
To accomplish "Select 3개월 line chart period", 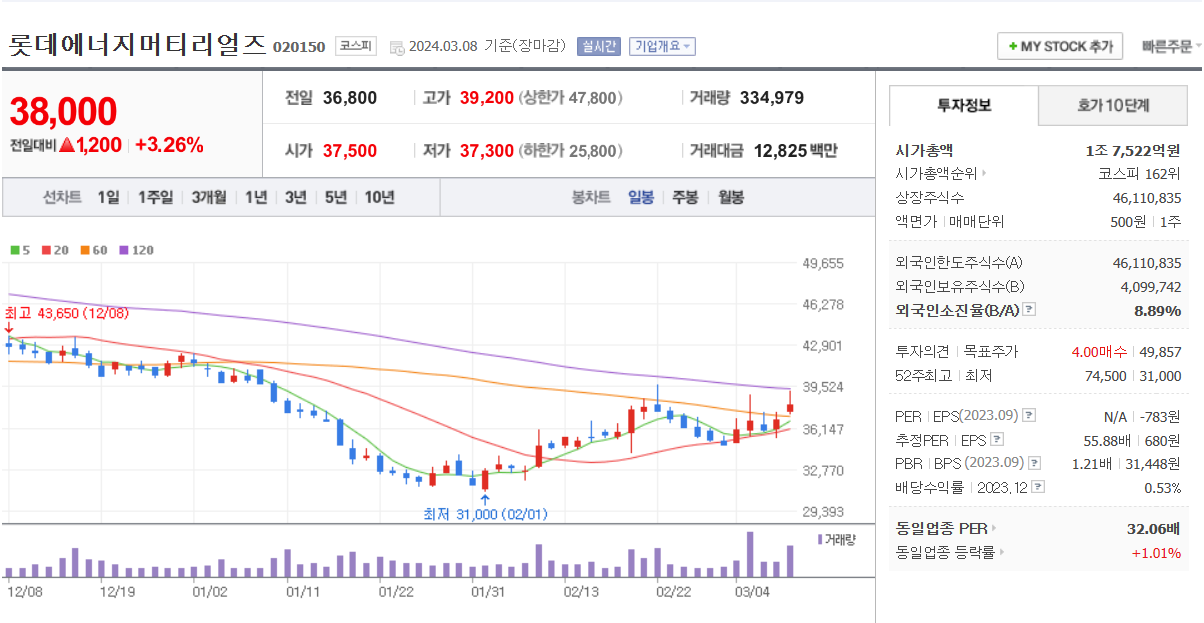I will (209, 197).
